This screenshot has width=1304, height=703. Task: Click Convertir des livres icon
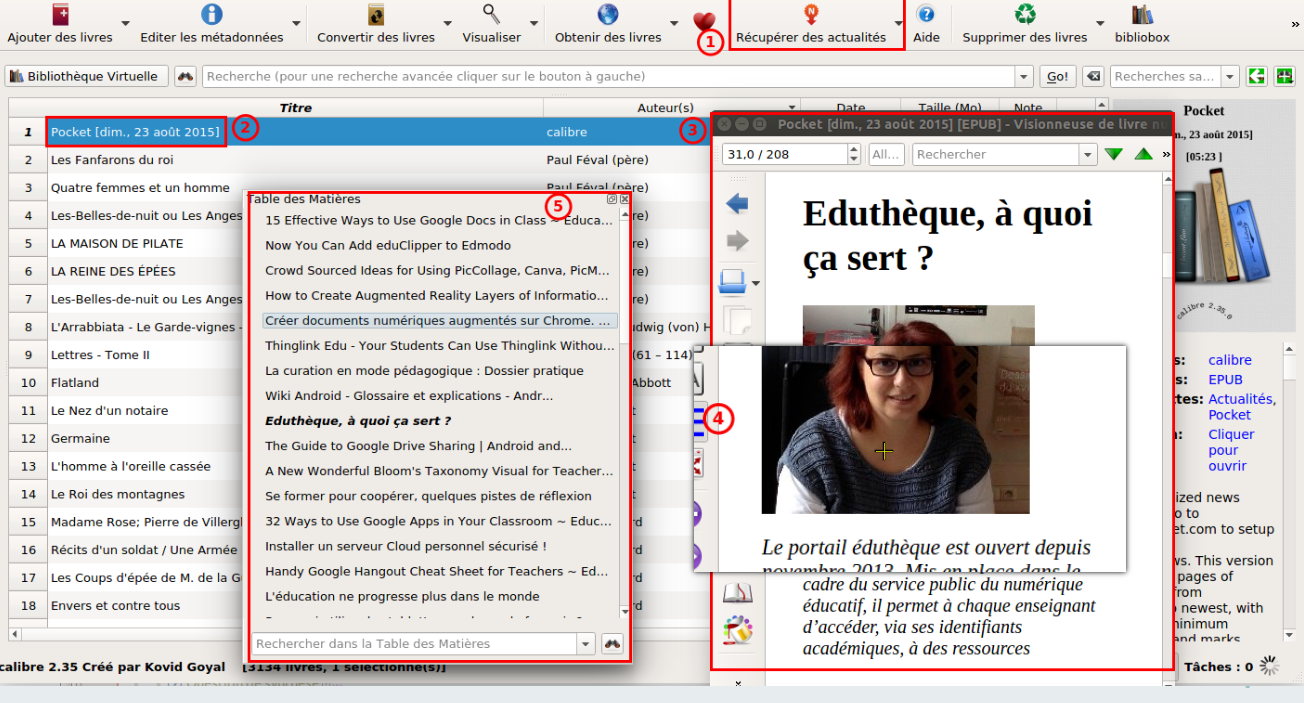(376, 15)
